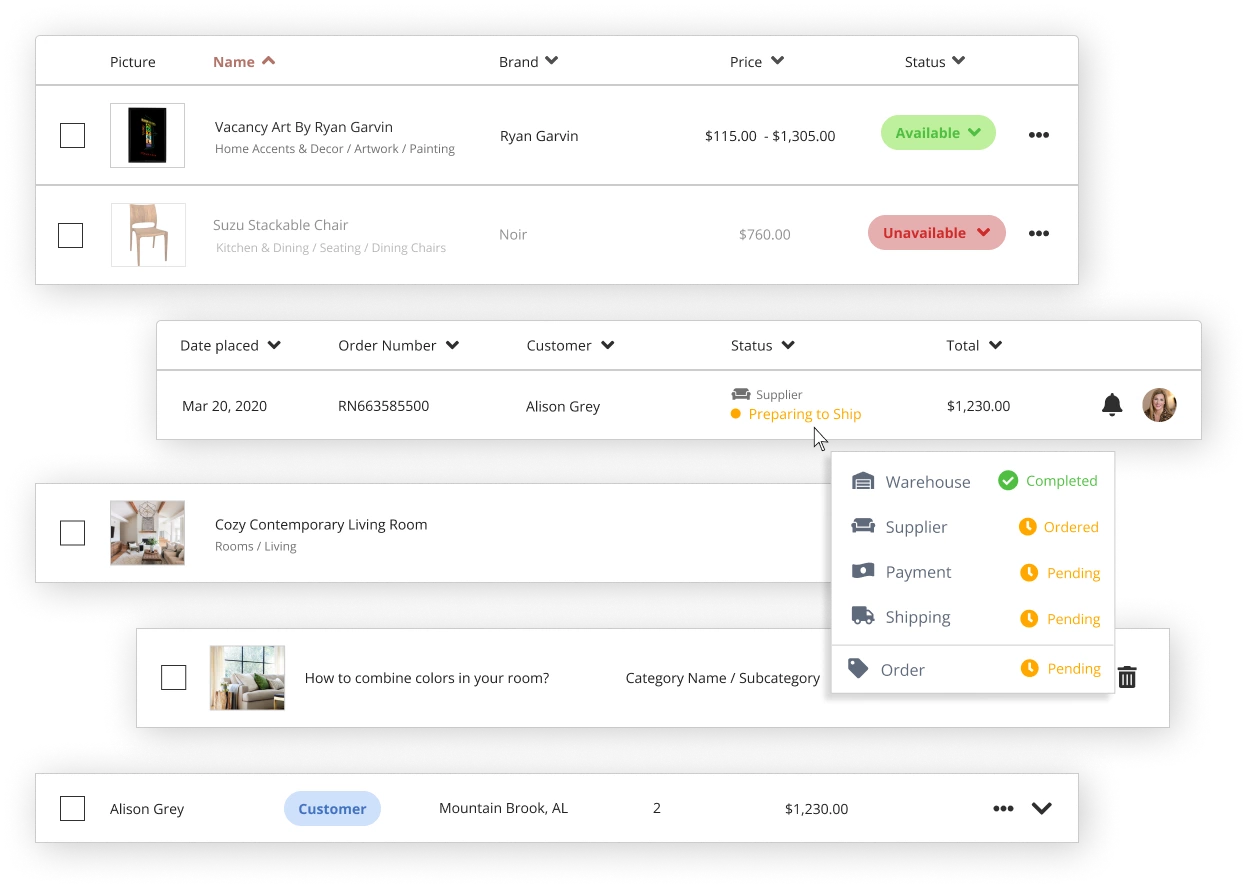This screenshot has height=888, width=1247.
Task: Sort orders by Customer column
Action: coord(570,345)
